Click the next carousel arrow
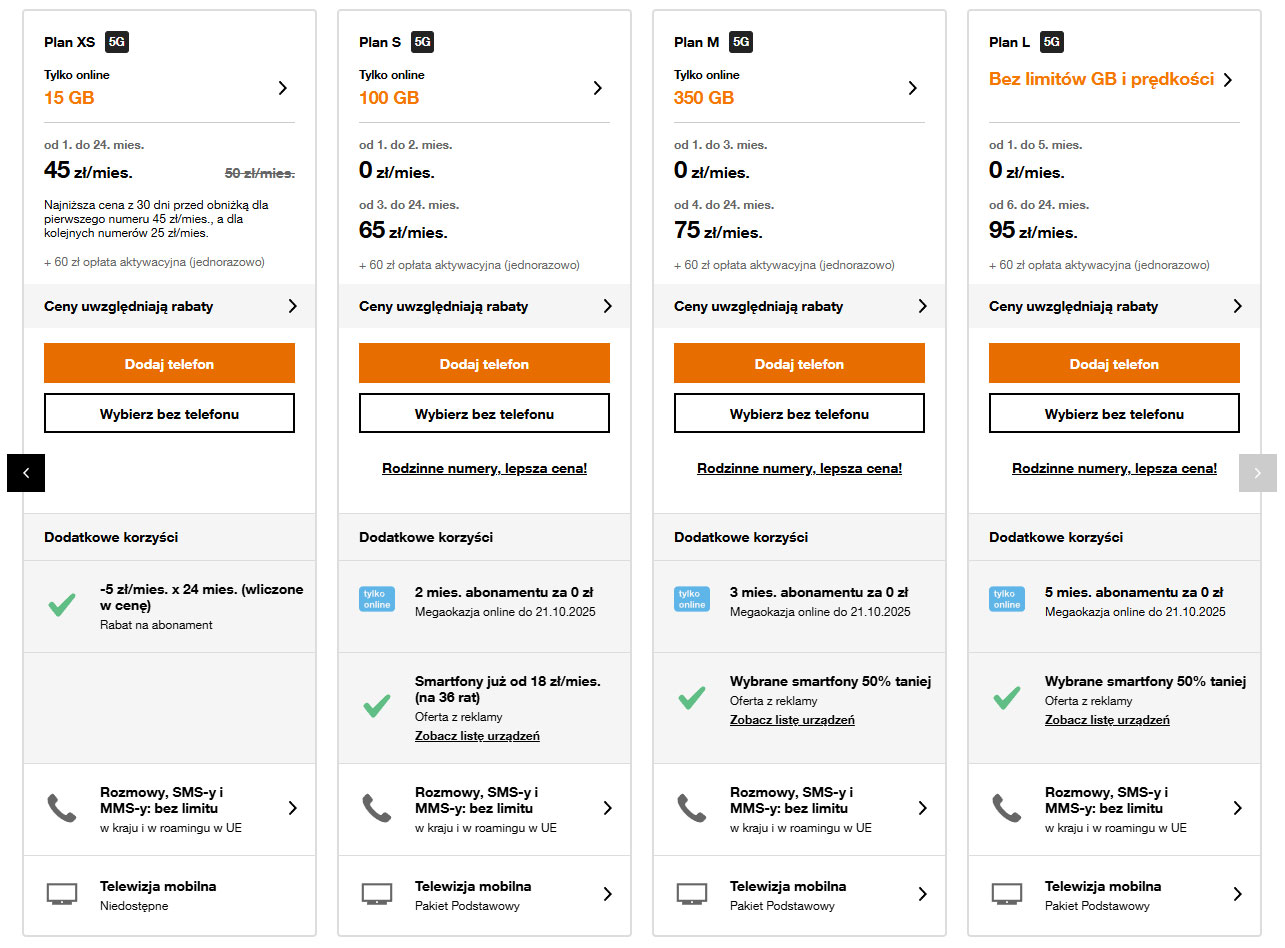The height and width of the screenshot is (948, 1285). tap(1257, 473)
